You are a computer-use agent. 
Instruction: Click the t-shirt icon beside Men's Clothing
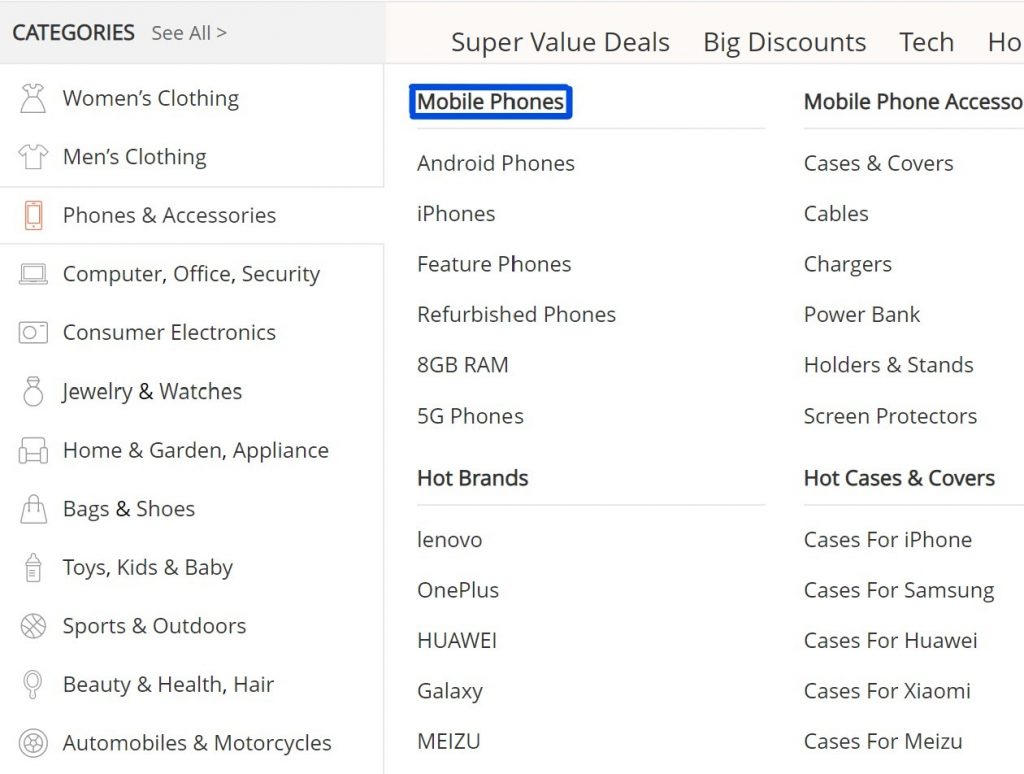pos(33,157)
